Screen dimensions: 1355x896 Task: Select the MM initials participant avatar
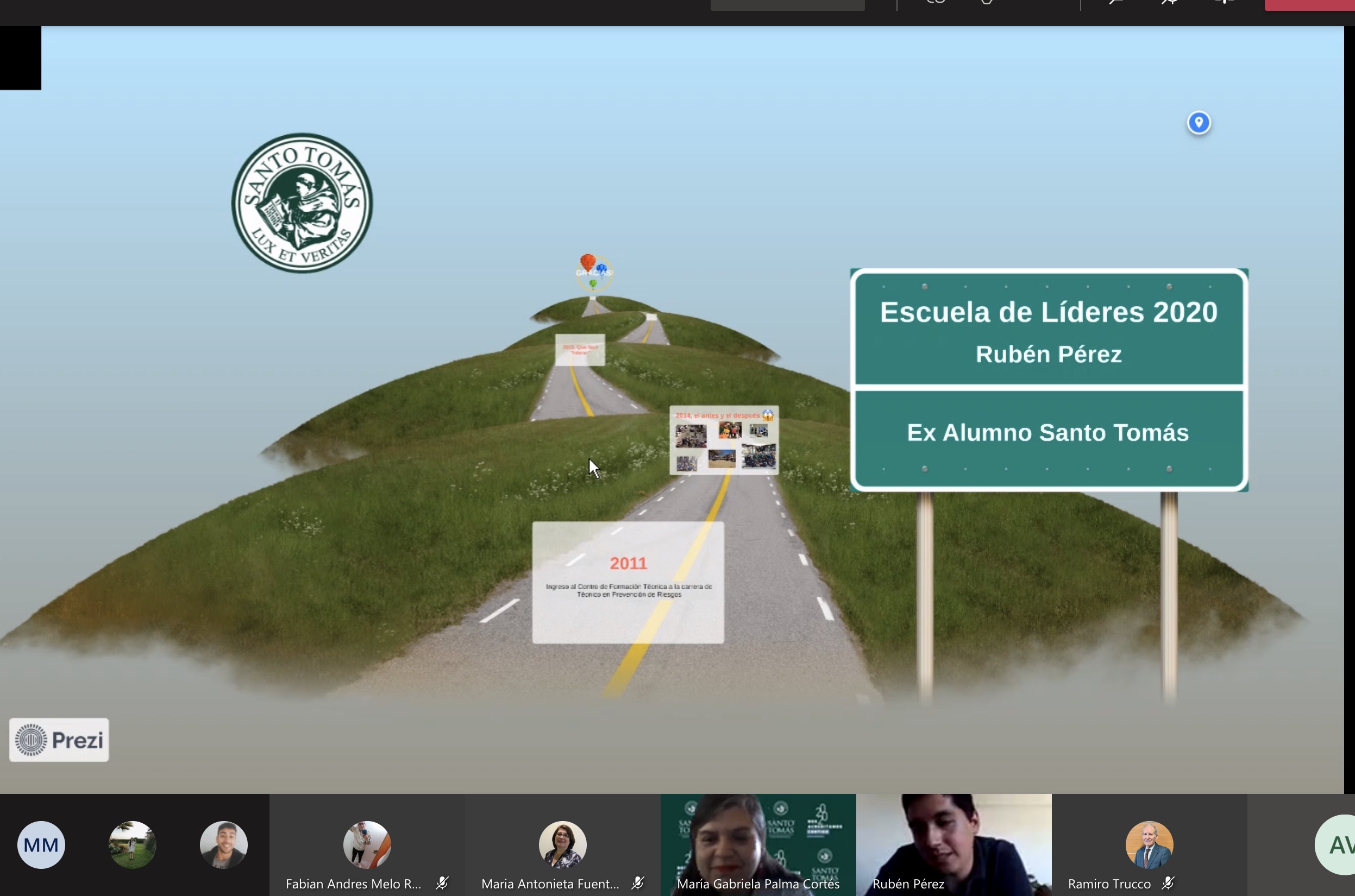41,844
